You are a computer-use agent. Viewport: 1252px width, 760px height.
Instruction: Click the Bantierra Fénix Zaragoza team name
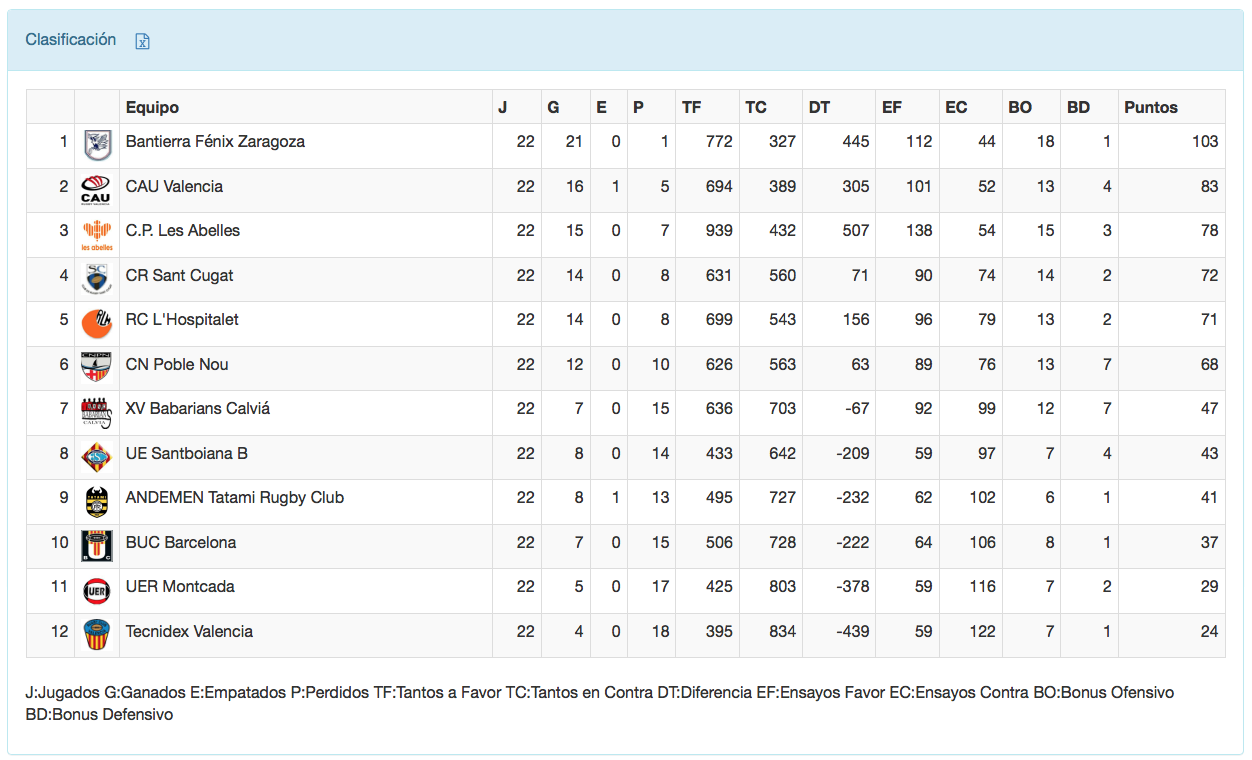[215, 142]
